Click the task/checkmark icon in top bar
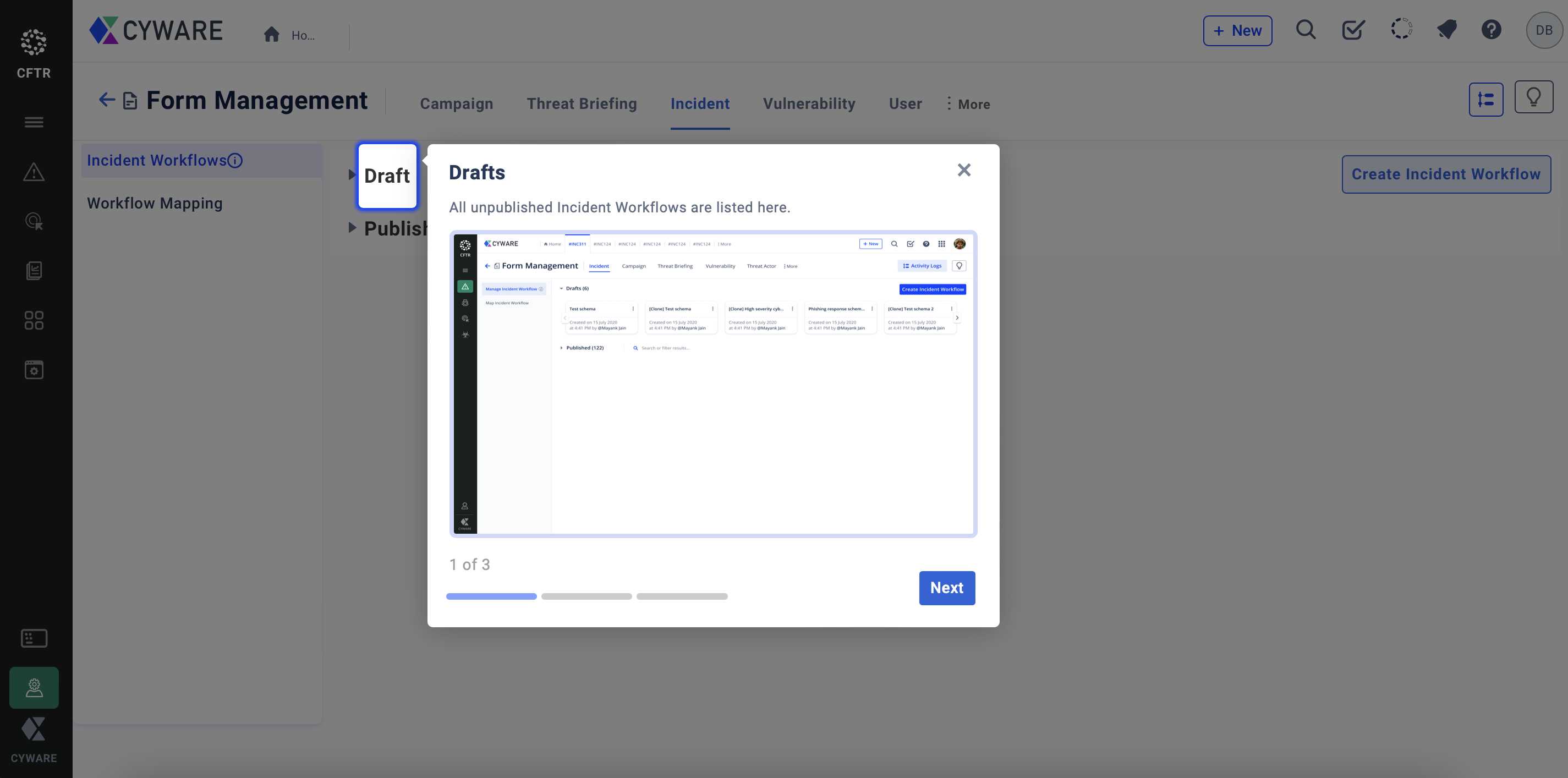Image resolution: width=1568 pixels, height=778 pixels. (1353, 30)
